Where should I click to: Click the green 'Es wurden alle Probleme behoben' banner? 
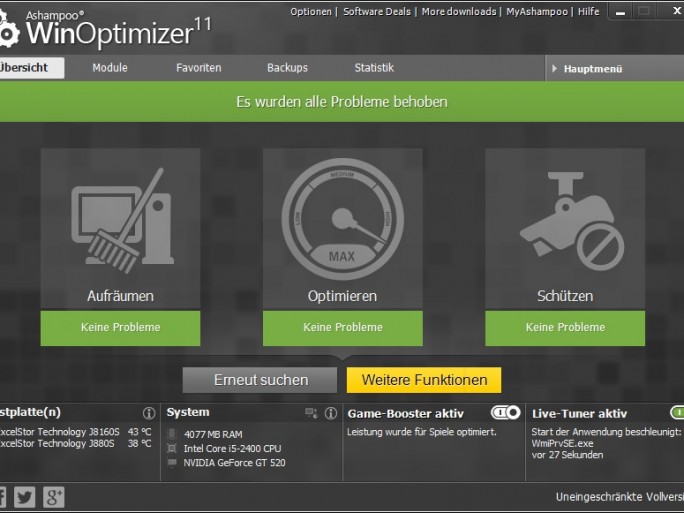tap(342, 102)
